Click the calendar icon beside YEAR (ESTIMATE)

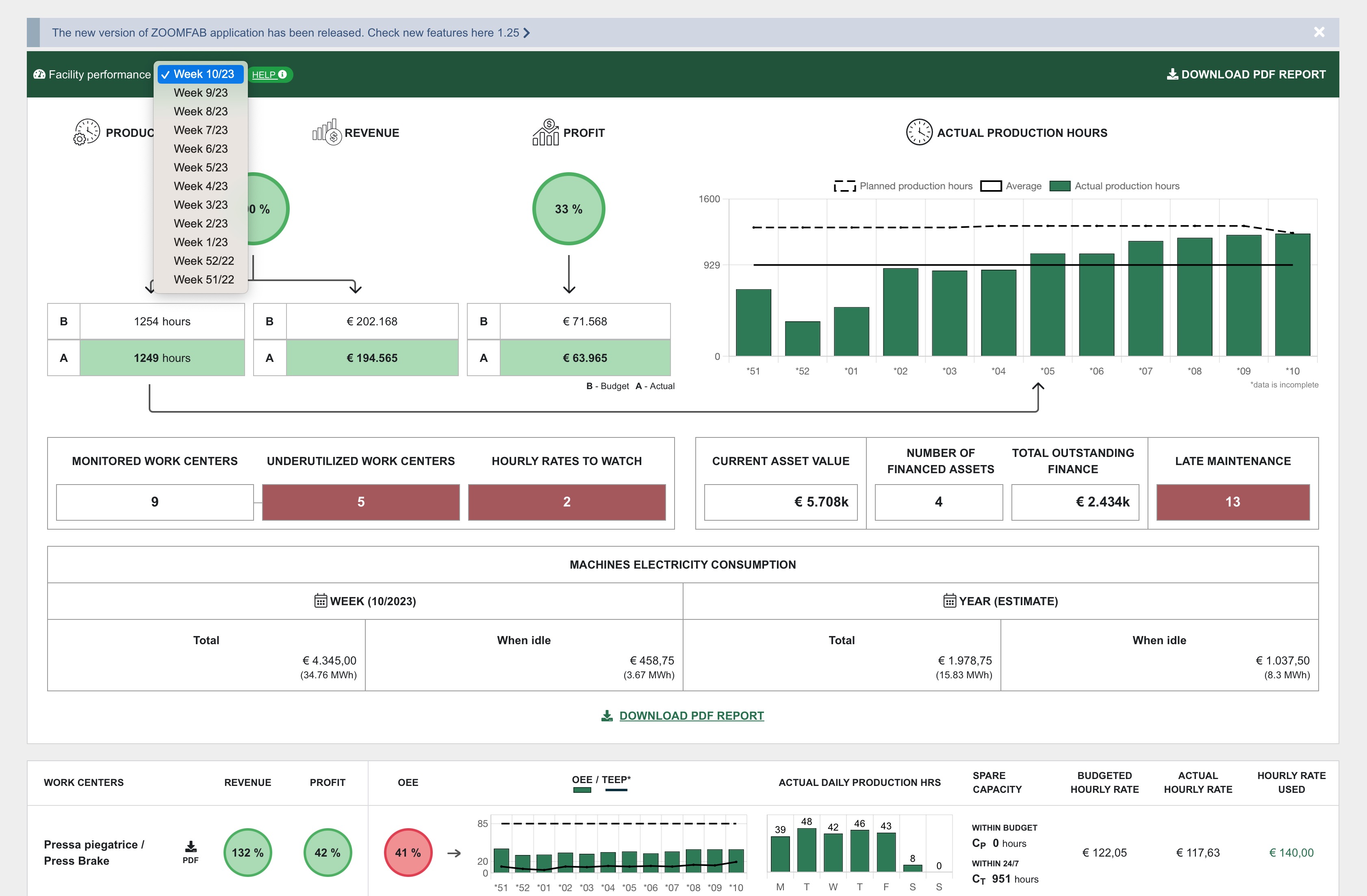pyautogui.click(x=950, y=601)
